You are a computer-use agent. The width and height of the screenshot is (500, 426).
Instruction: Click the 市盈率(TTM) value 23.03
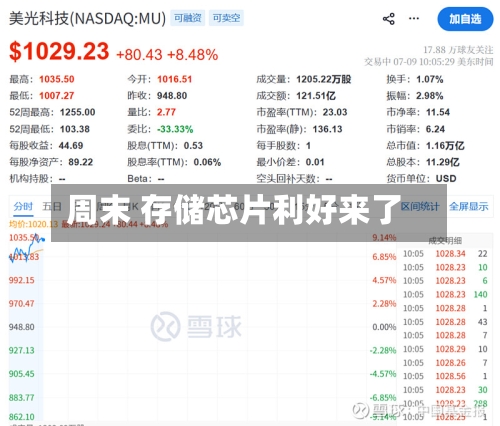click(x=335, y=112)
